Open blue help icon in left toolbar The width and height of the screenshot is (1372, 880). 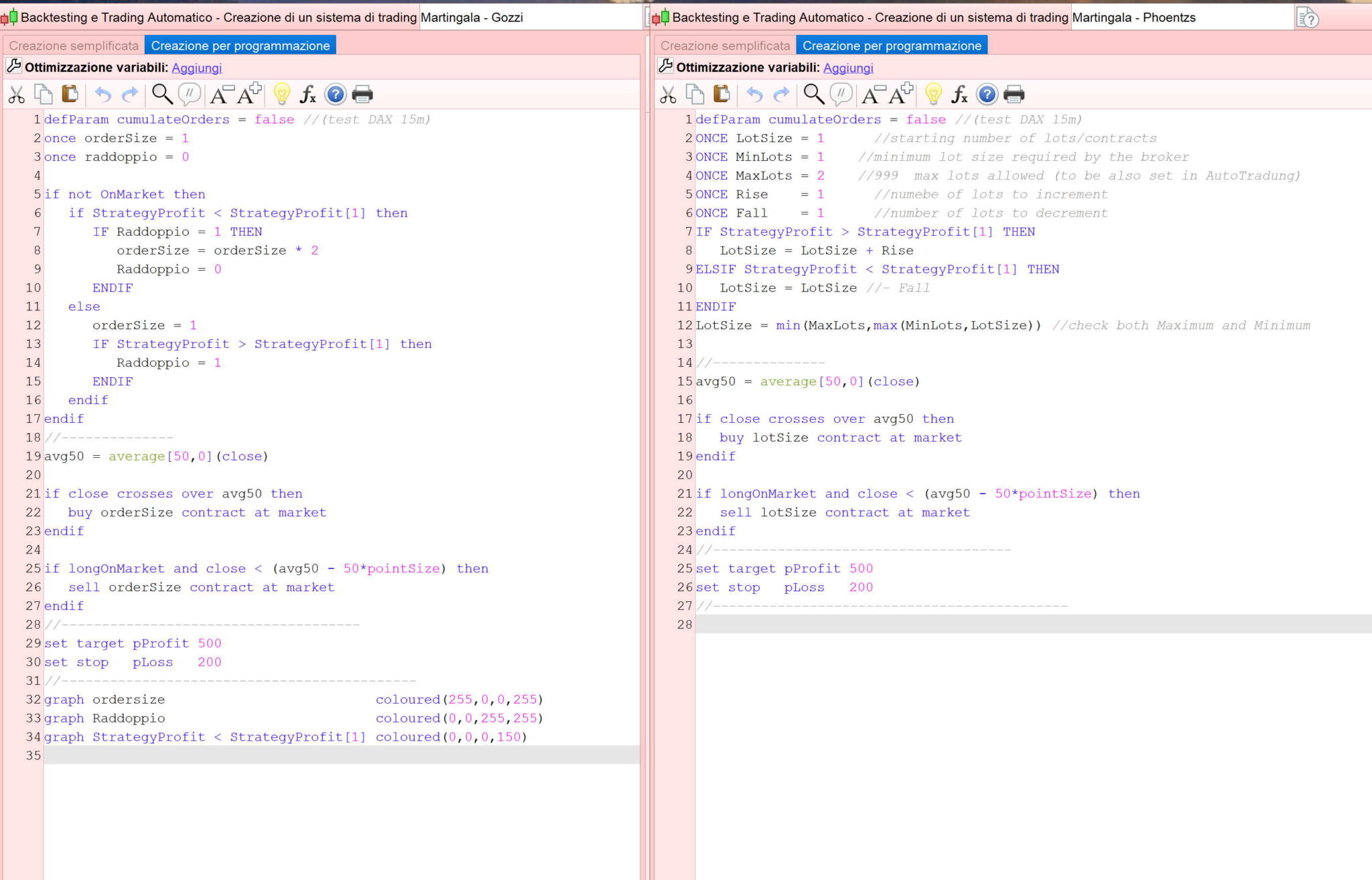click(335, 95)
